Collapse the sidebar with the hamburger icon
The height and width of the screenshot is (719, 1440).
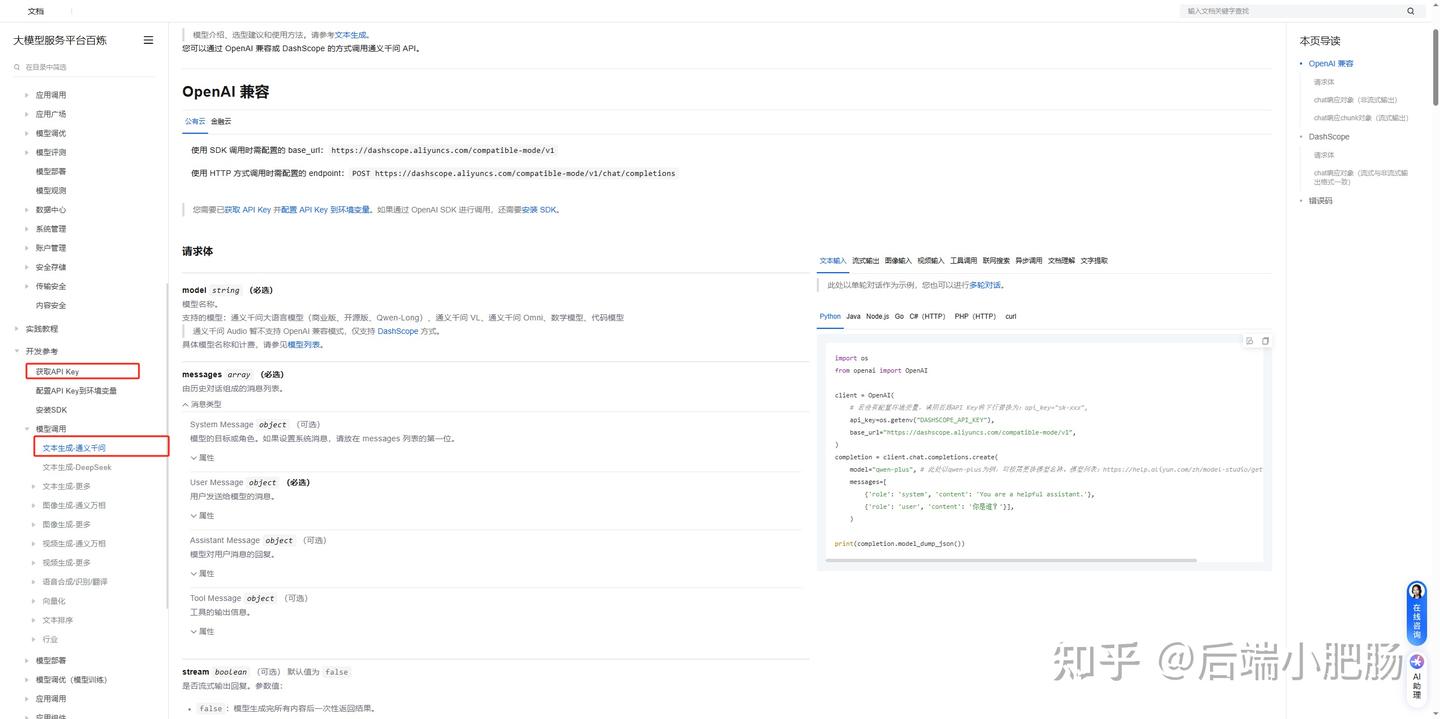coord(148,40)
